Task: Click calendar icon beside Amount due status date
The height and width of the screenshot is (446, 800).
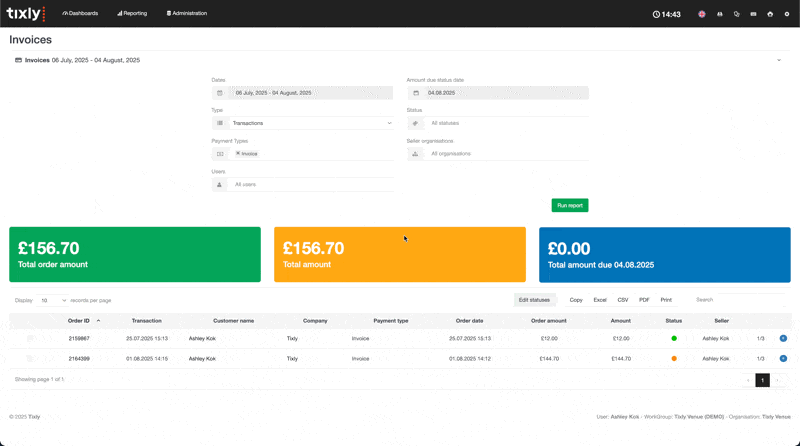Action: (416, 93)
